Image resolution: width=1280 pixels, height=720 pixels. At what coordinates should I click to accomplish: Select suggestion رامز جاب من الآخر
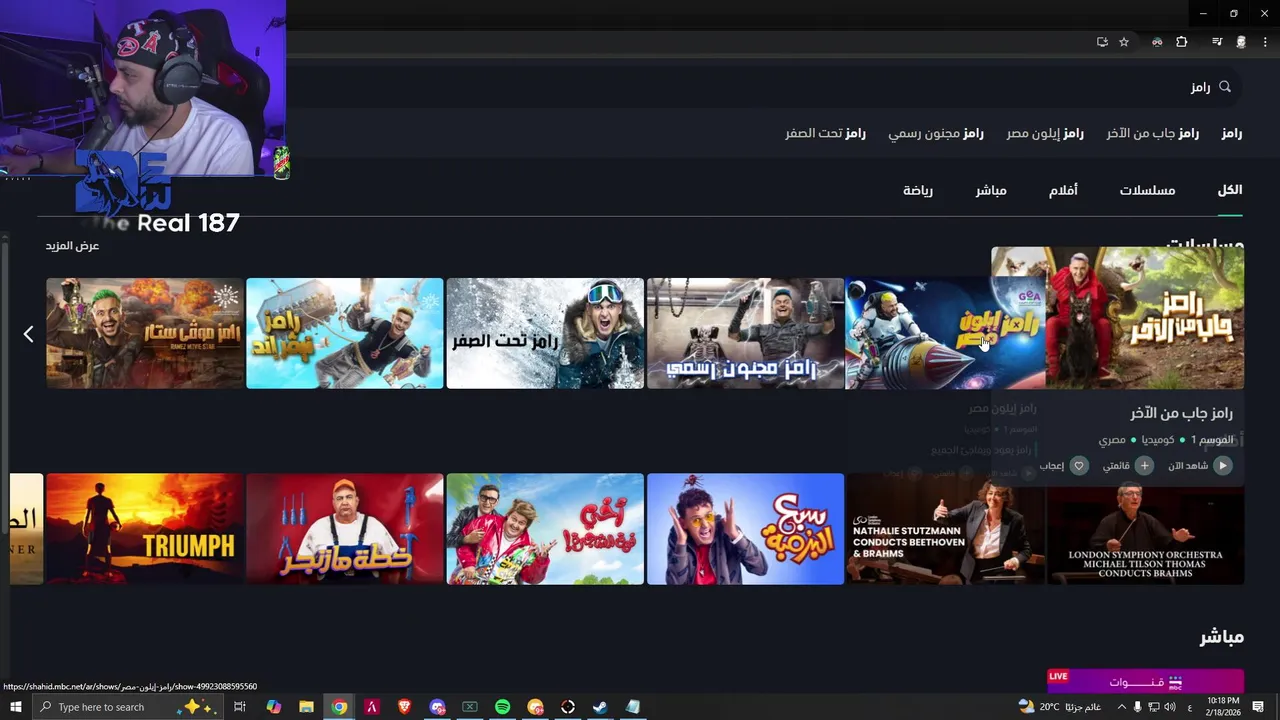pyautogui.click(x=1152, y=133)
